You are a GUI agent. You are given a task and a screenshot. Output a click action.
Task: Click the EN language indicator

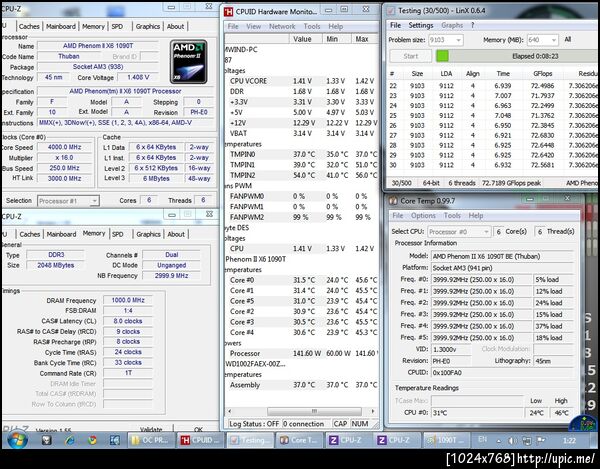pos(483,440)
